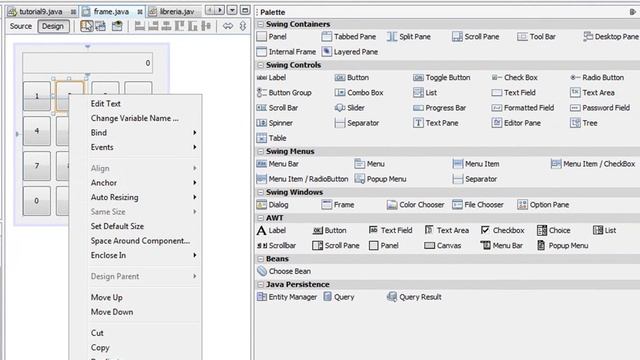The width and height of the screenshot is (640, 360).
Task: Pick the Table component
Action: pos(271,138)
